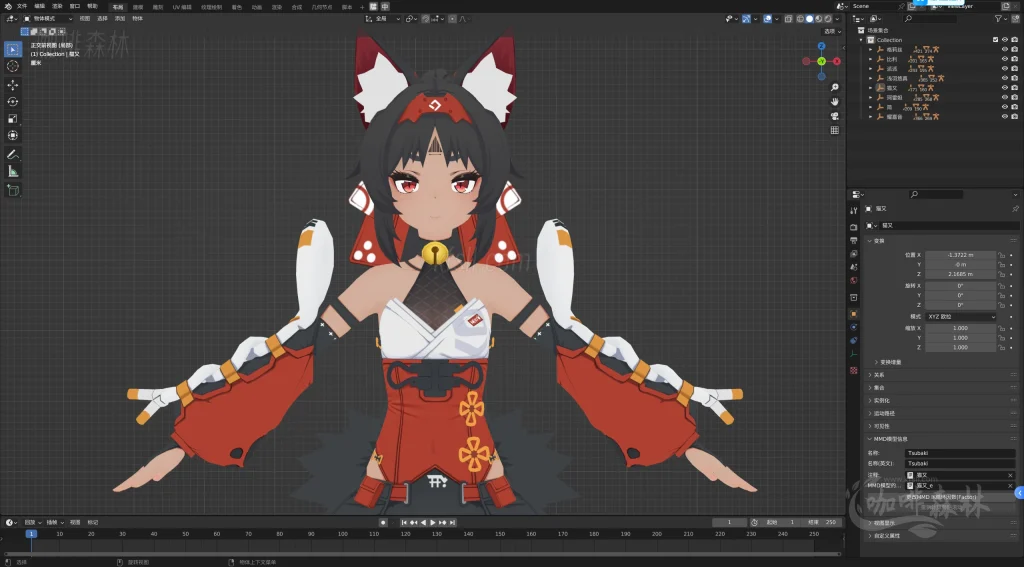This screenshot has width=1024, height=567.
Task: Open the Object Constraints properties tab
Action: (854, 340)
